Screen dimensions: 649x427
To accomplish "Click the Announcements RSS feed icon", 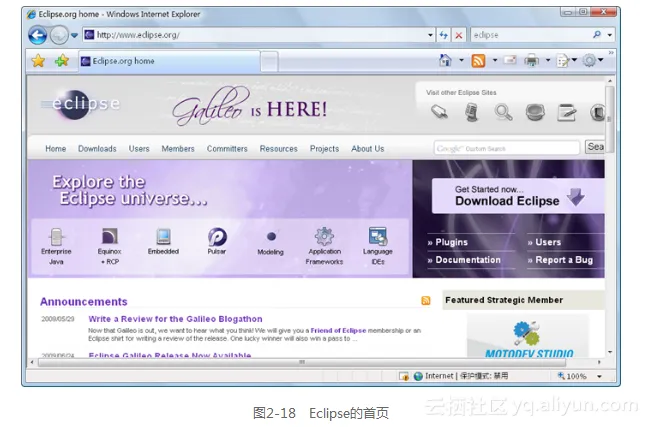I will pos(425,300).
